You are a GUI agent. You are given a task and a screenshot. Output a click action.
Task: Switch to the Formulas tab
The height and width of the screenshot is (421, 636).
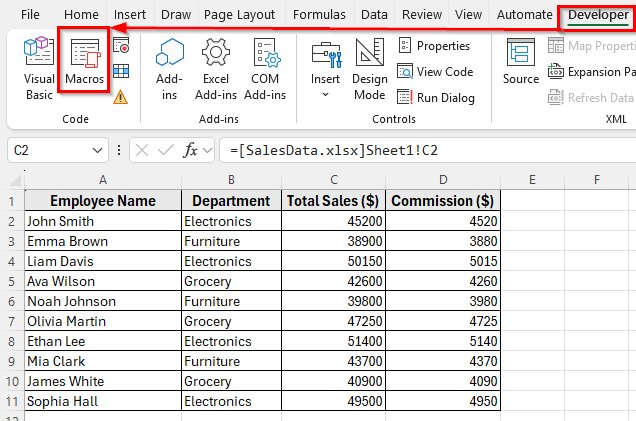[x=319, y=15]
